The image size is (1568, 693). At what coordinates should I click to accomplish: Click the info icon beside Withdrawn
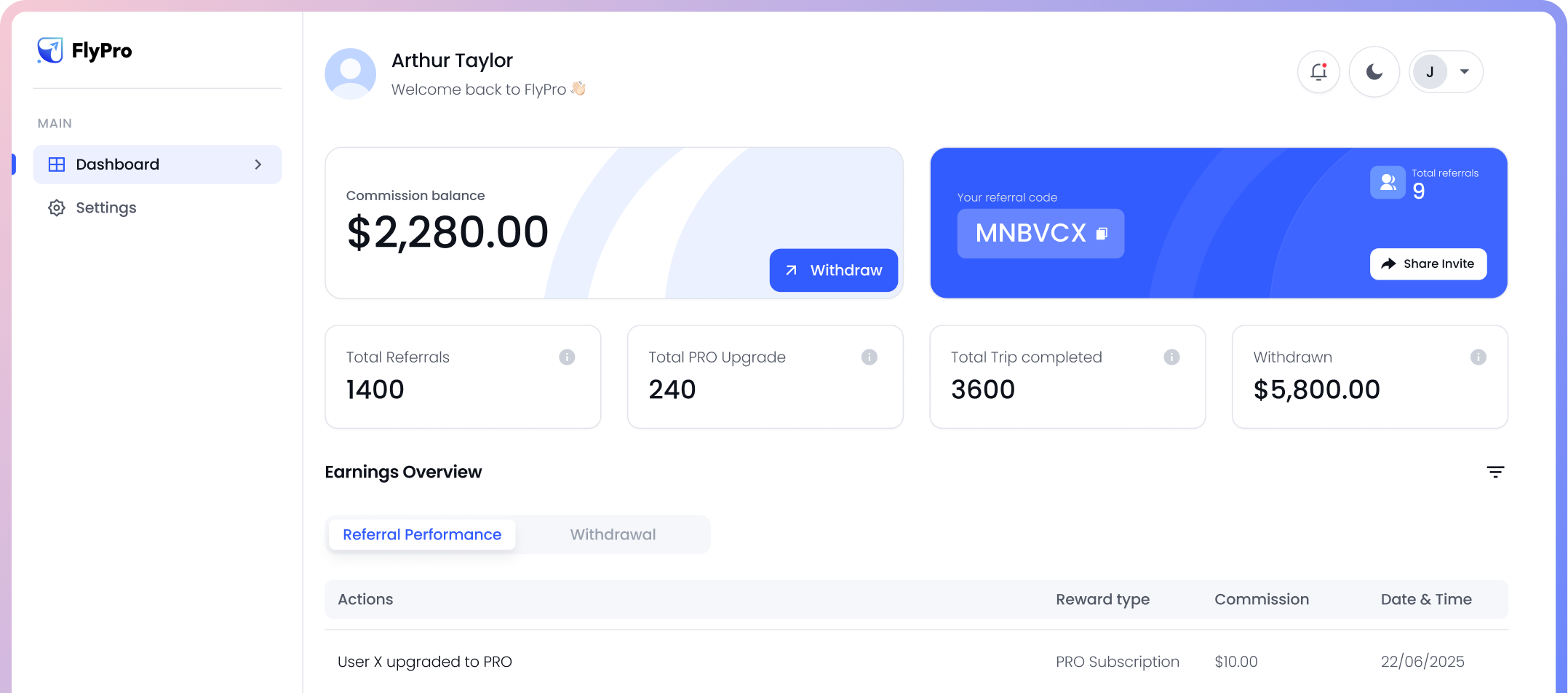pyautogui.click(x=1476, y=357)
